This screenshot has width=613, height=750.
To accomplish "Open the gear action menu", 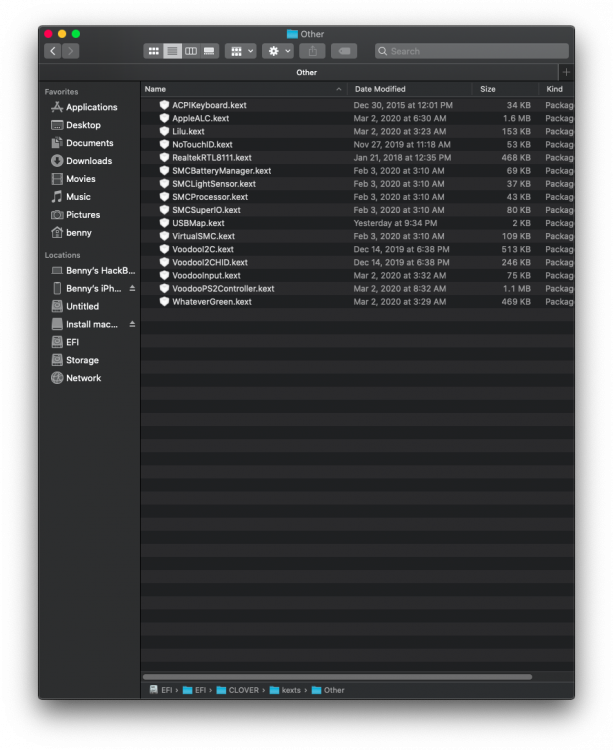I will coord(278,51).
